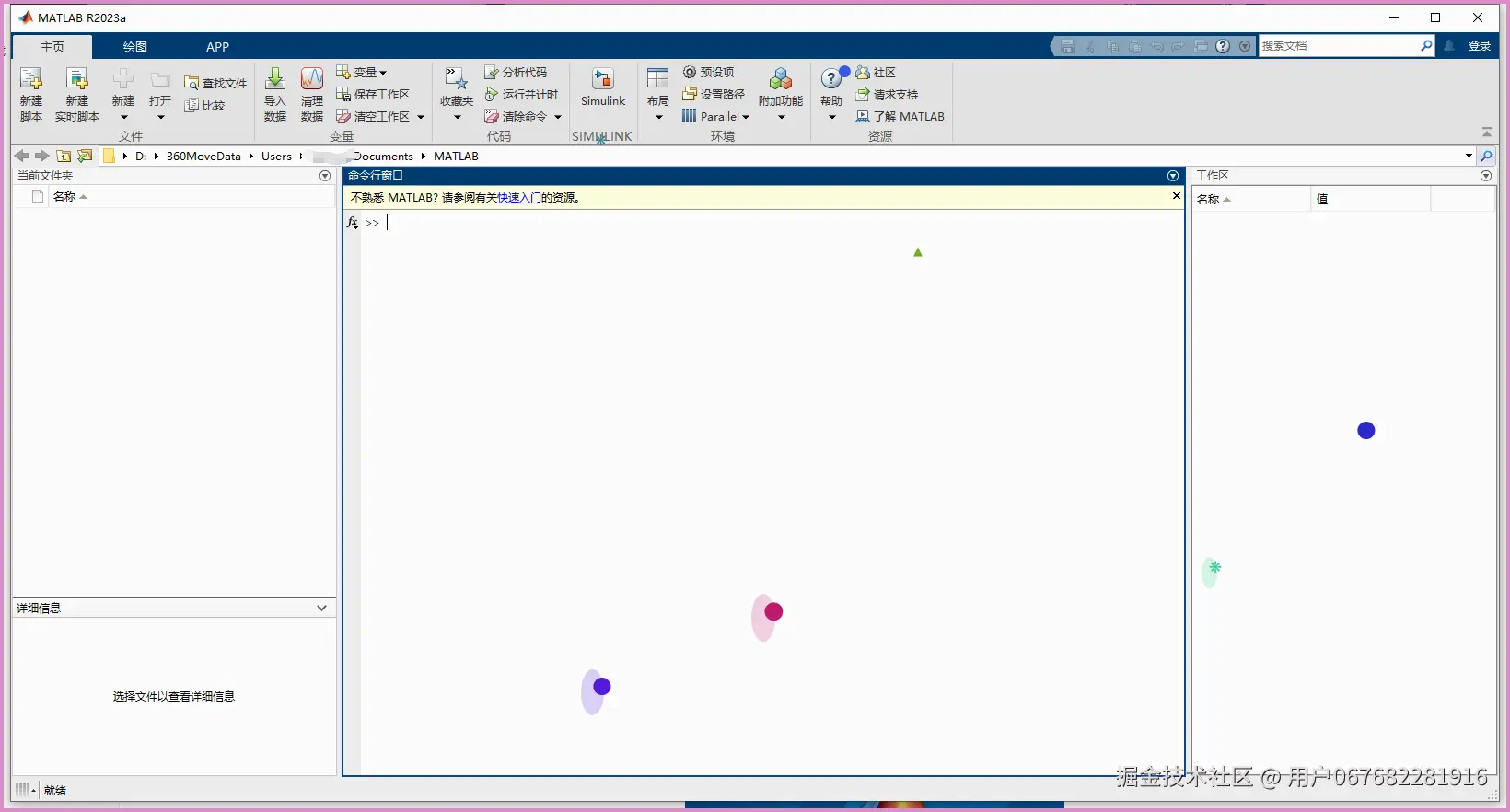Expand or collapse the 详细信息 panel
Image resolution: width=1510 pixels, height=812 pixels.
click(x=321, y=608)
